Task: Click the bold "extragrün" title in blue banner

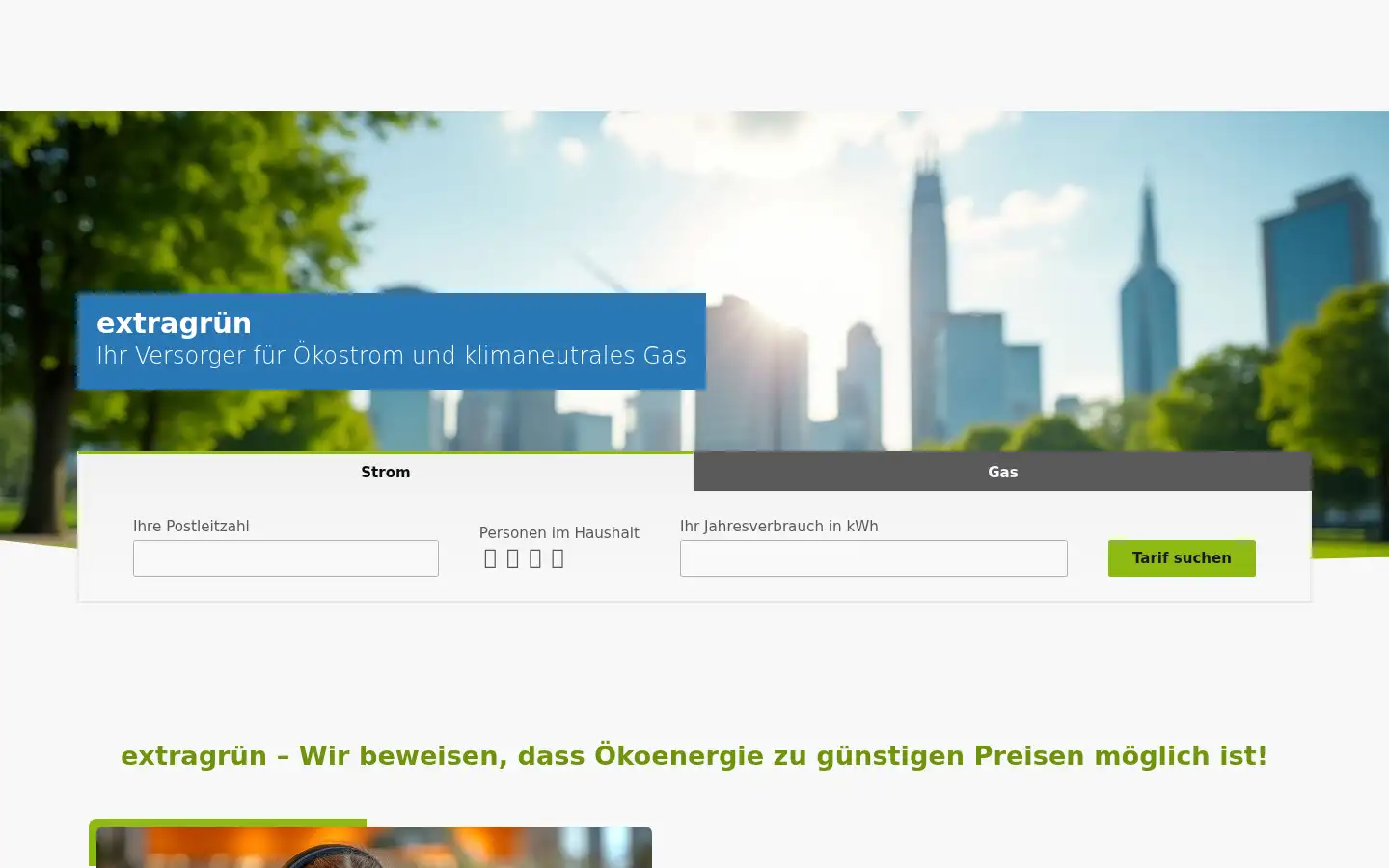Action: point(174,323)
